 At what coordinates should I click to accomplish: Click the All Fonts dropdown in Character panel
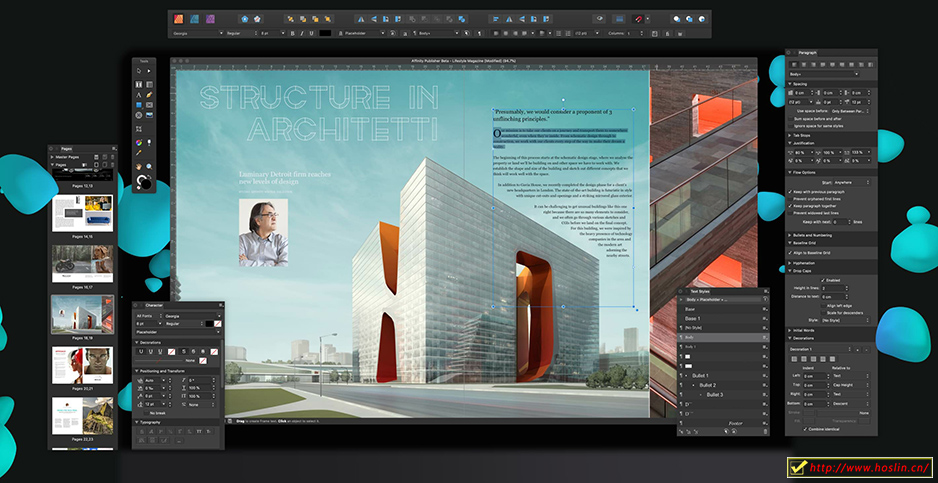(149, 315)
